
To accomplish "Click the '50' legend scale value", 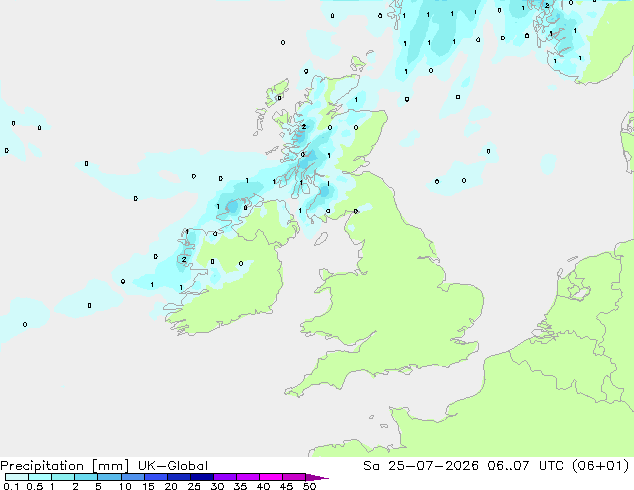I will pyautogui.click(x=310, y=486).
